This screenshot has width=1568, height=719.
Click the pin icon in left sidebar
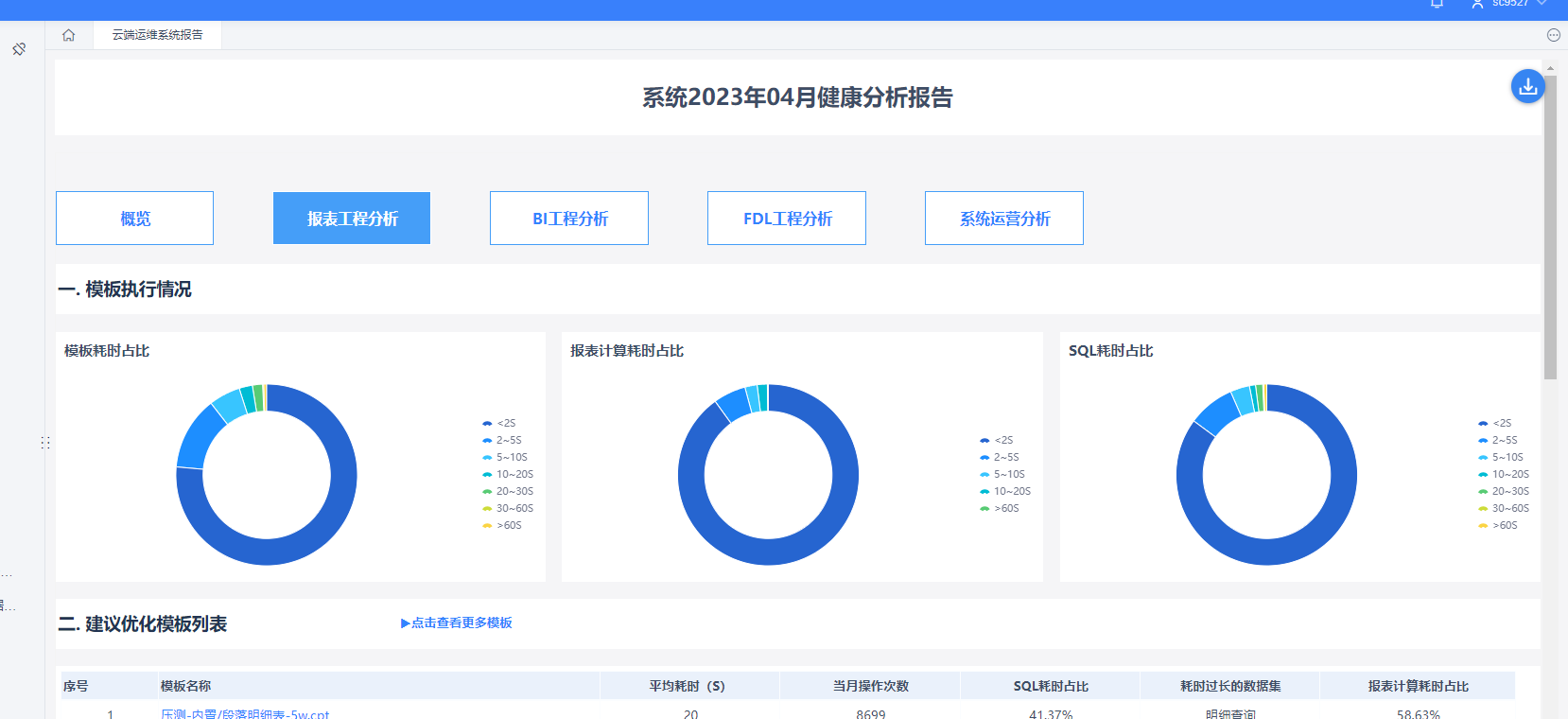point(19,49)
